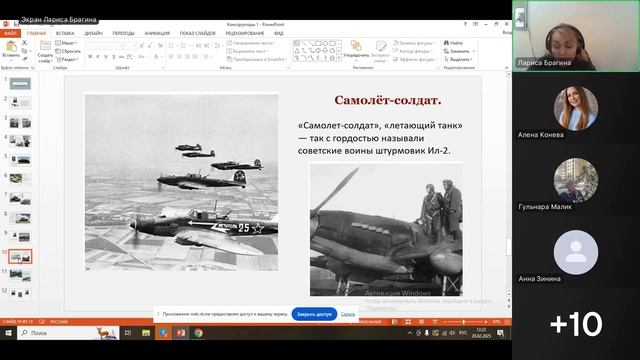640x360 pixels.
Task: Click Найти (Find) binoculars icon
Action: click(446, 43)
